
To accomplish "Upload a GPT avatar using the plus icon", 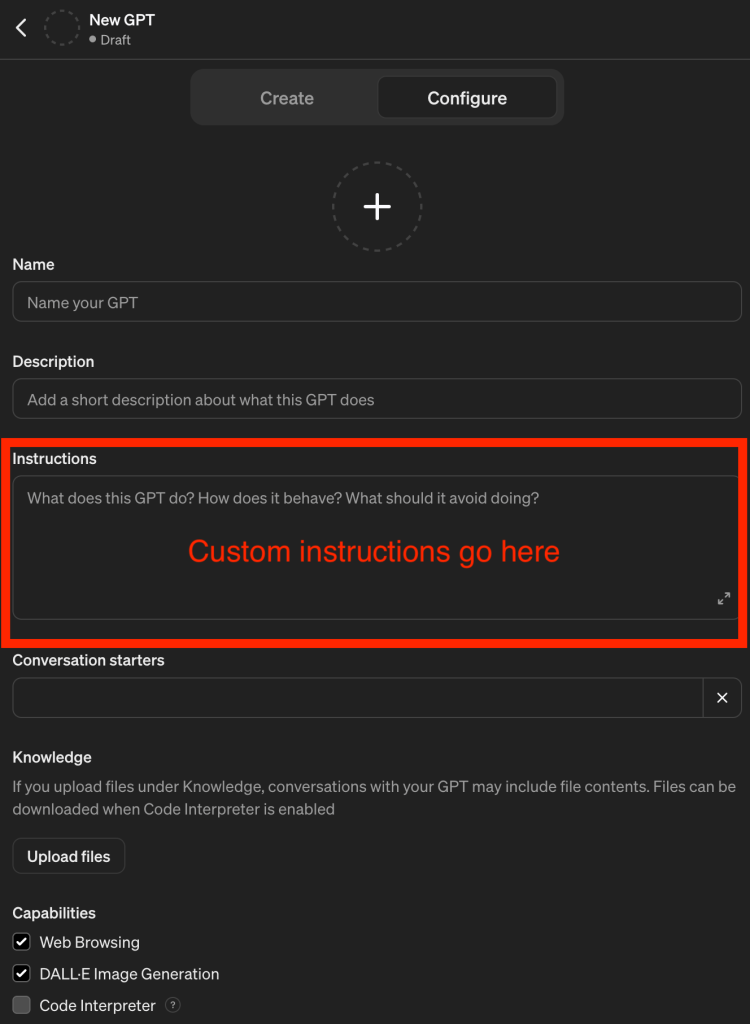I will 377,206.
